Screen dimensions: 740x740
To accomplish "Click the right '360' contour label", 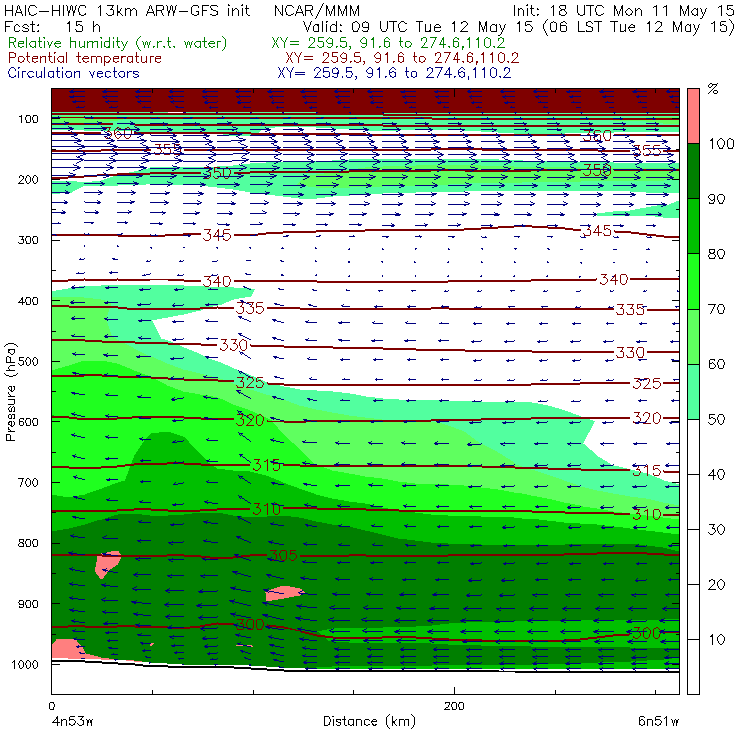I will (x=597, y=136).
